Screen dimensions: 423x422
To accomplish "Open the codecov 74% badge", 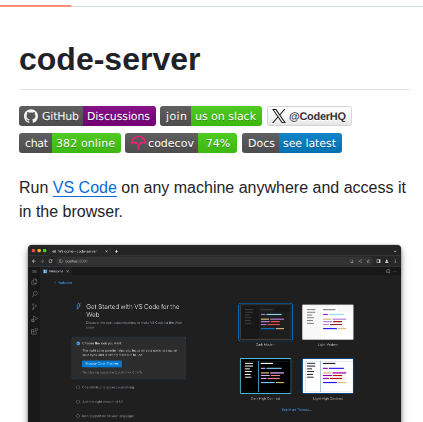I will point(181,143).
